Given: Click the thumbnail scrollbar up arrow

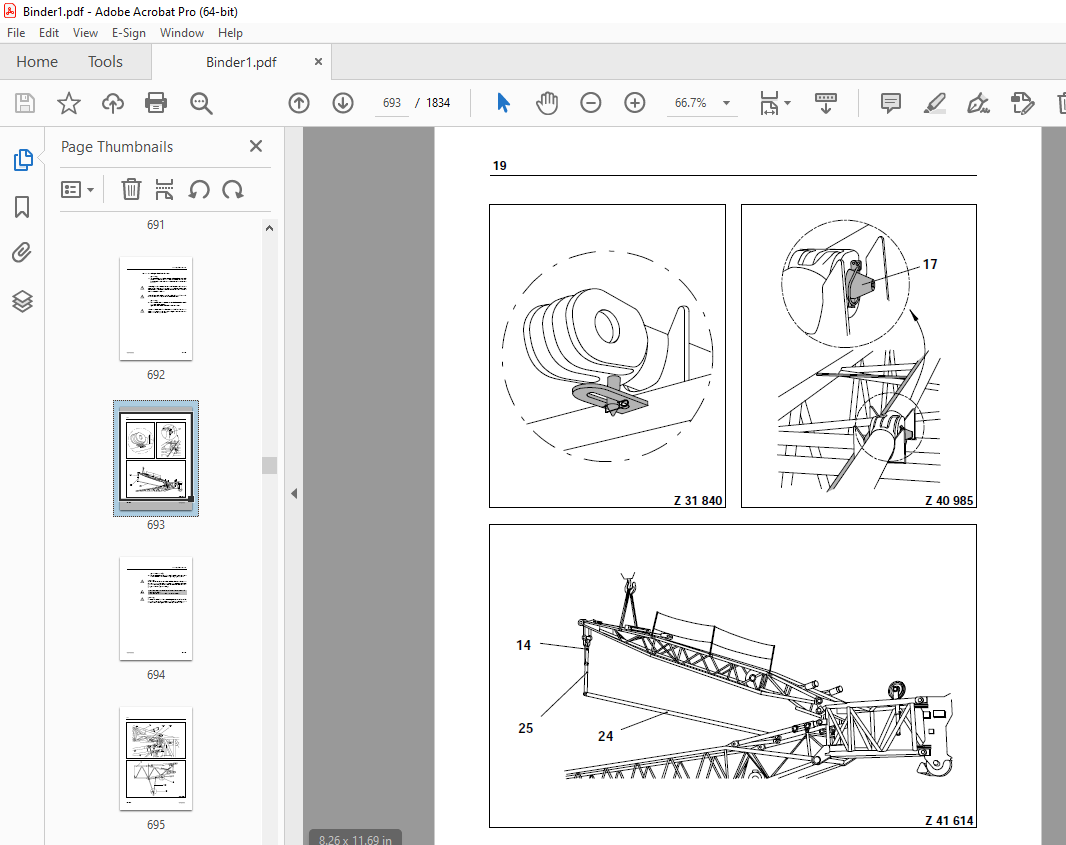Looking at the screenshot, I should click(x=269, y=228).
